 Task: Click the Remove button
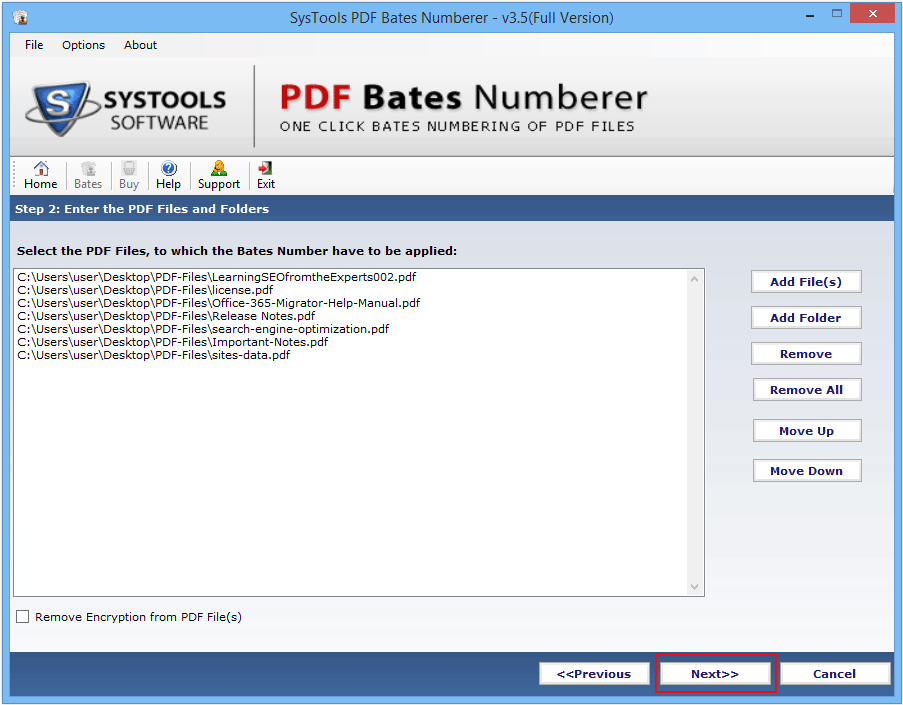pos(806,354)
